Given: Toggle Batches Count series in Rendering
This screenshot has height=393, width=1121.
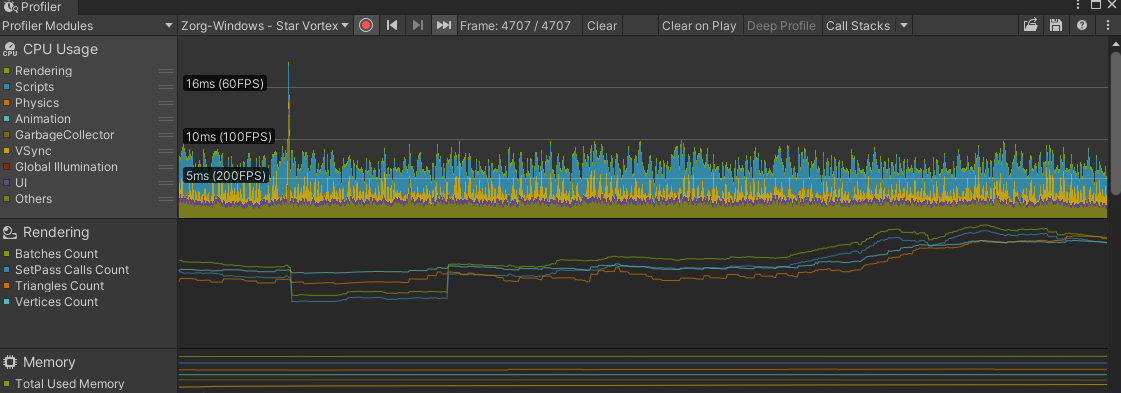Looking at the screenshot, I should [6, 254].
